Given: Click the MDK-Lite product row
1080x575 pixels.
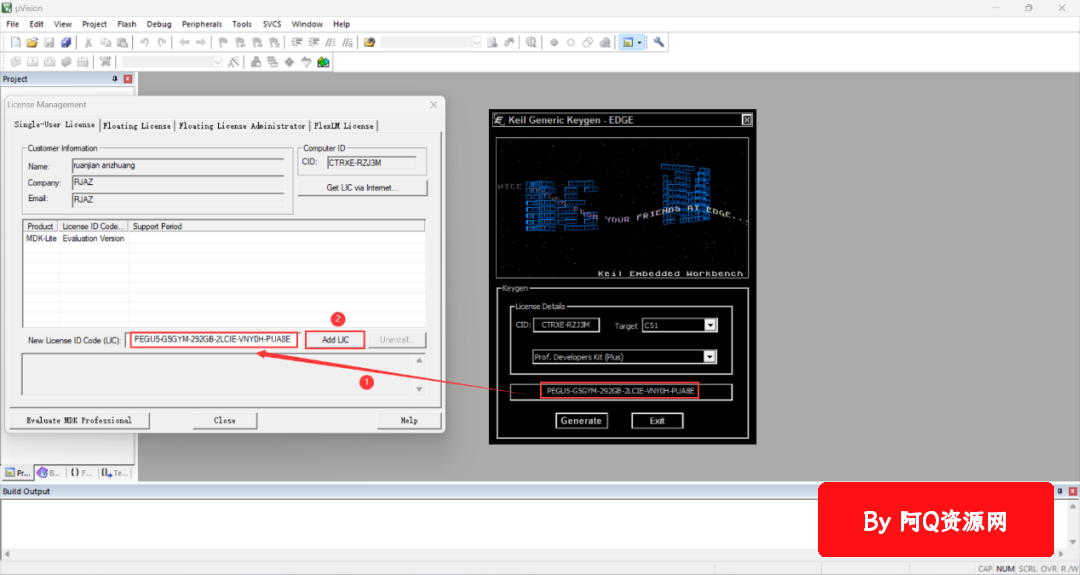Looking at the screenshot, I should pos(224,238).
